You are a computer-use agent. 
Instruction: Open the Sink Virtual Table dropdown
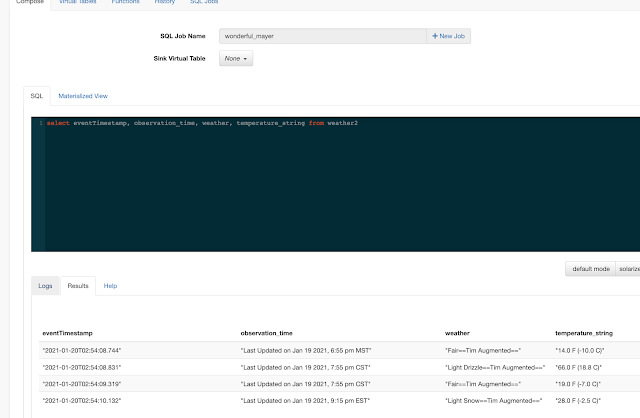tap(236, 59)
